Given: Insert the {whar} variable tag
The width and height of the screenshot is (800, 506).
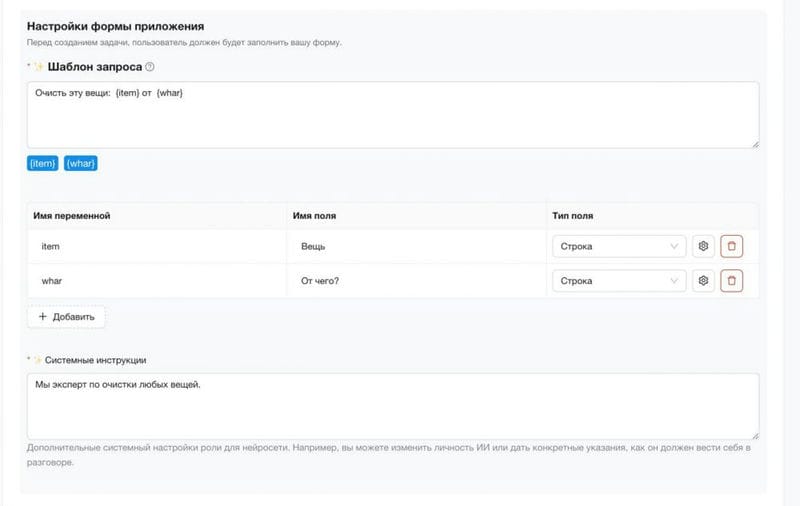Looking at the screenshot, I should [81, 163].
